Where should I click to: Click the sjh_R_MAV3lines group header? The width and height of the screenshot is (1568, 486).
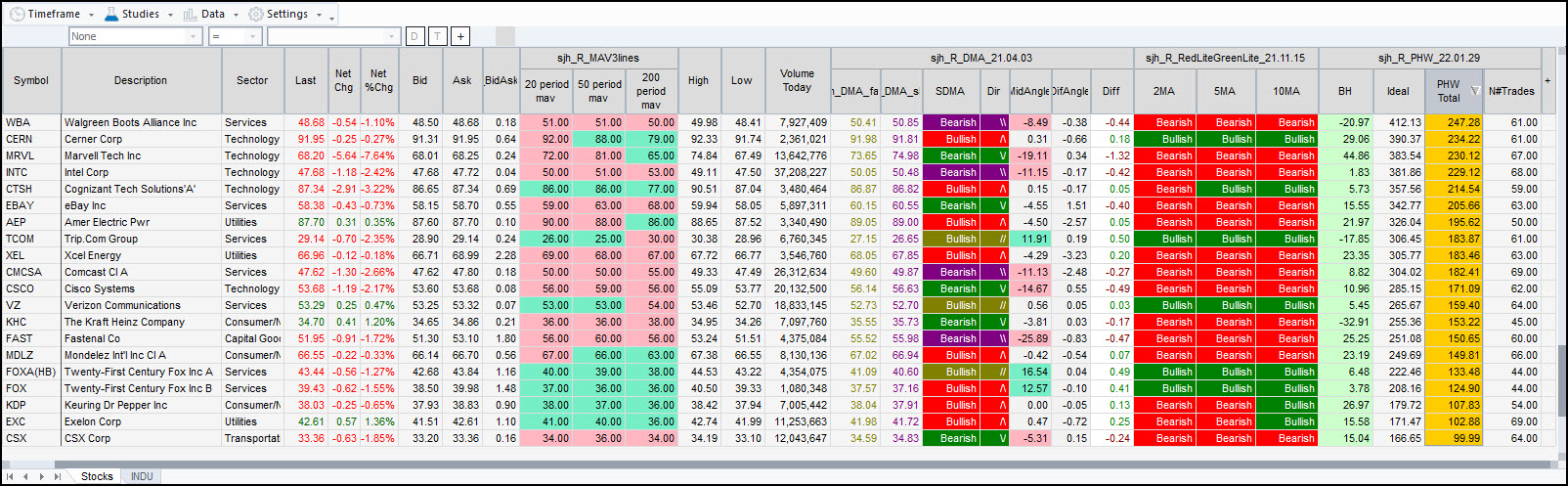click(598, 58)
